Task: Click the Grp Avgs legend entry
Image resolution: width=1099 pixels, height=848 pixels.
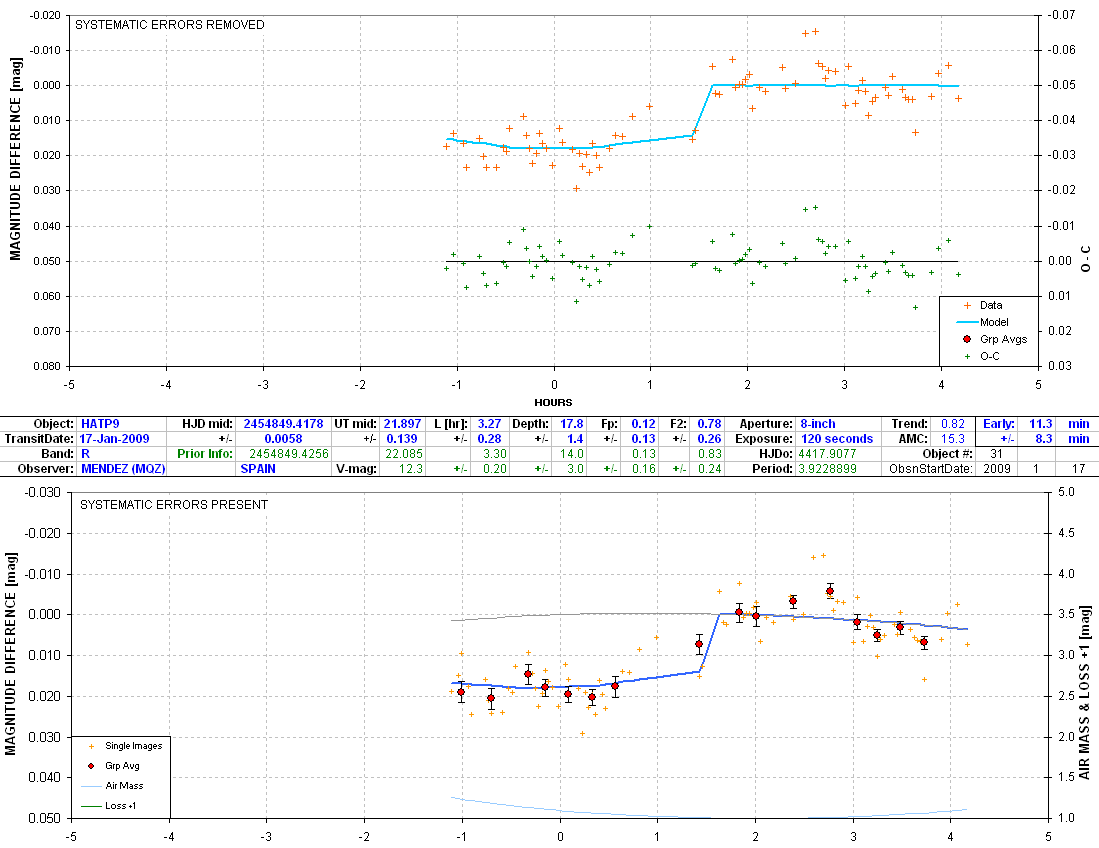Action: pos(995,339)
